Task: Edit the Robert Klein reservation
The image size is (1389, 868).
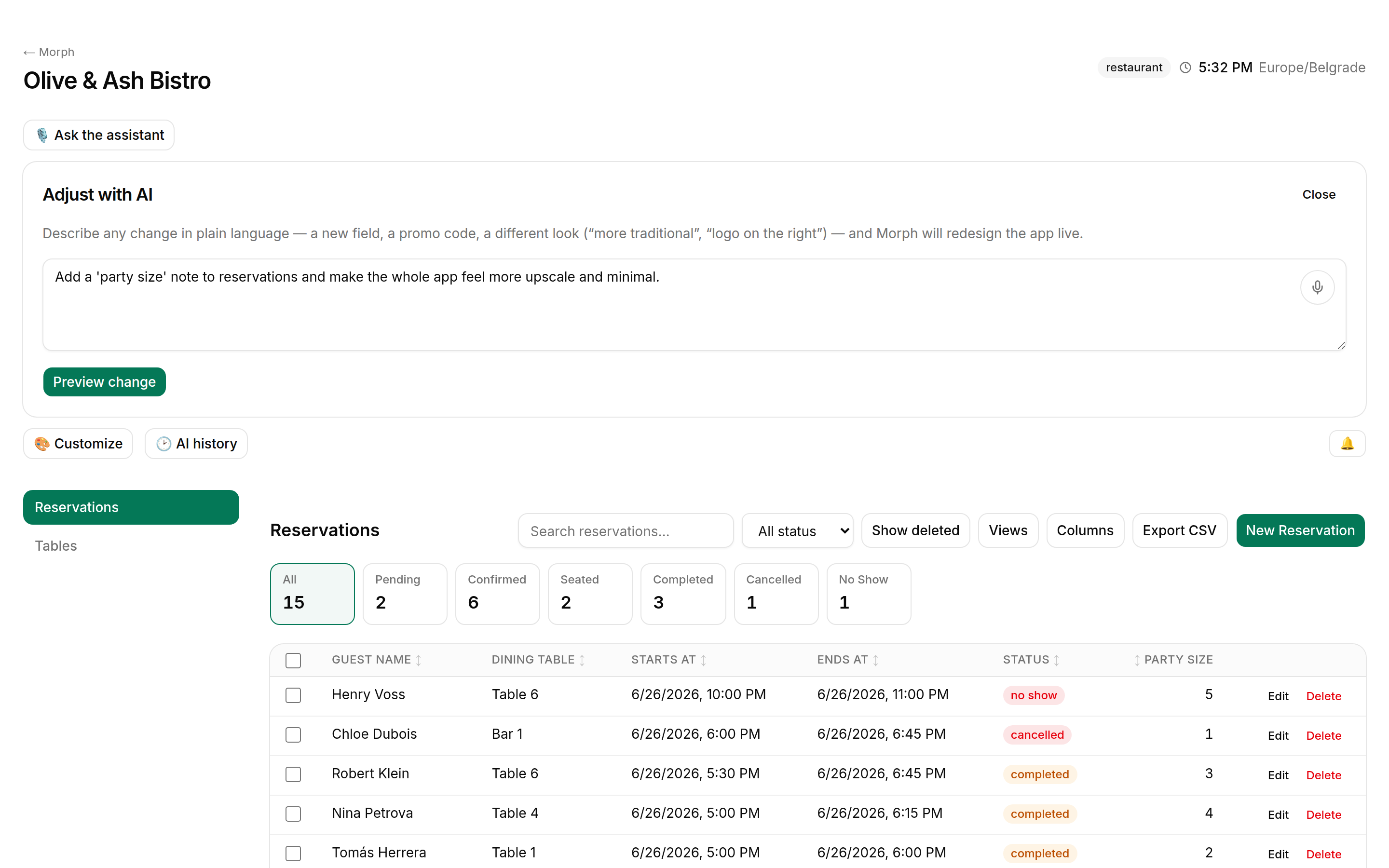Action: [1278, 775]
